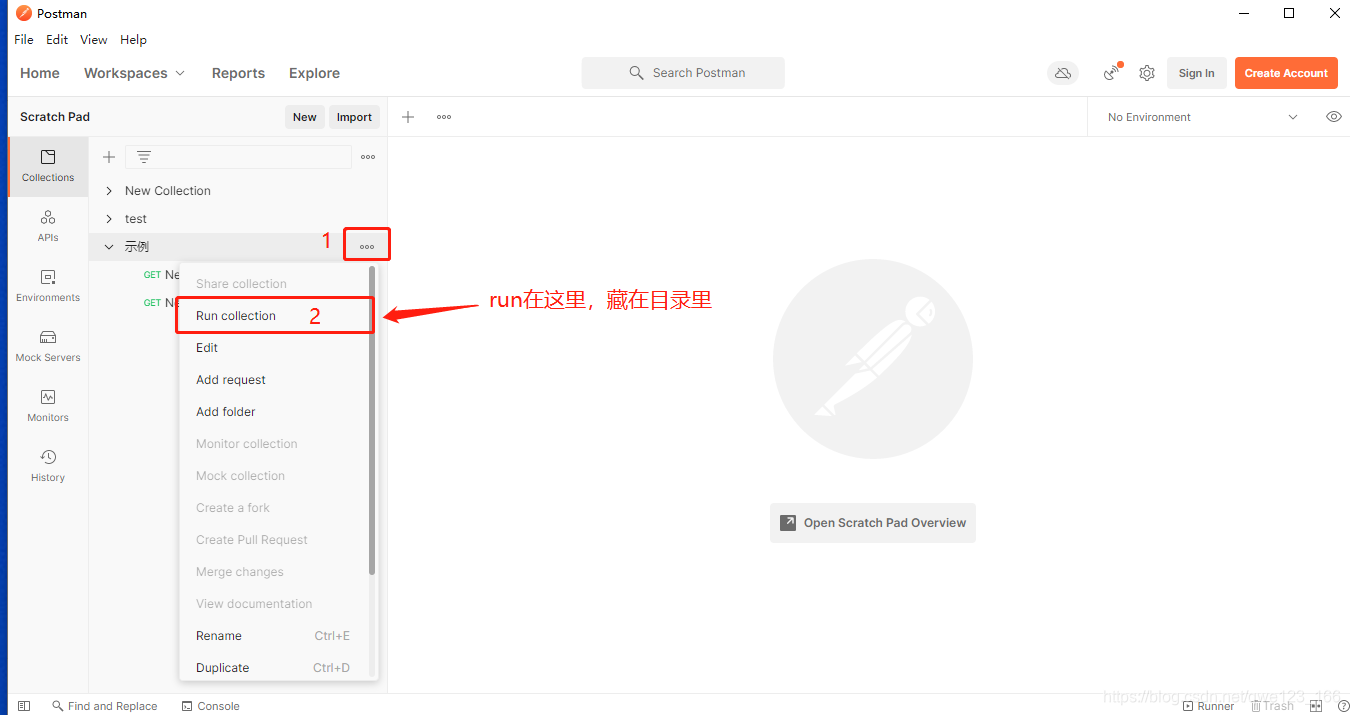
Task: Click the New button
Action: point(305,117)
